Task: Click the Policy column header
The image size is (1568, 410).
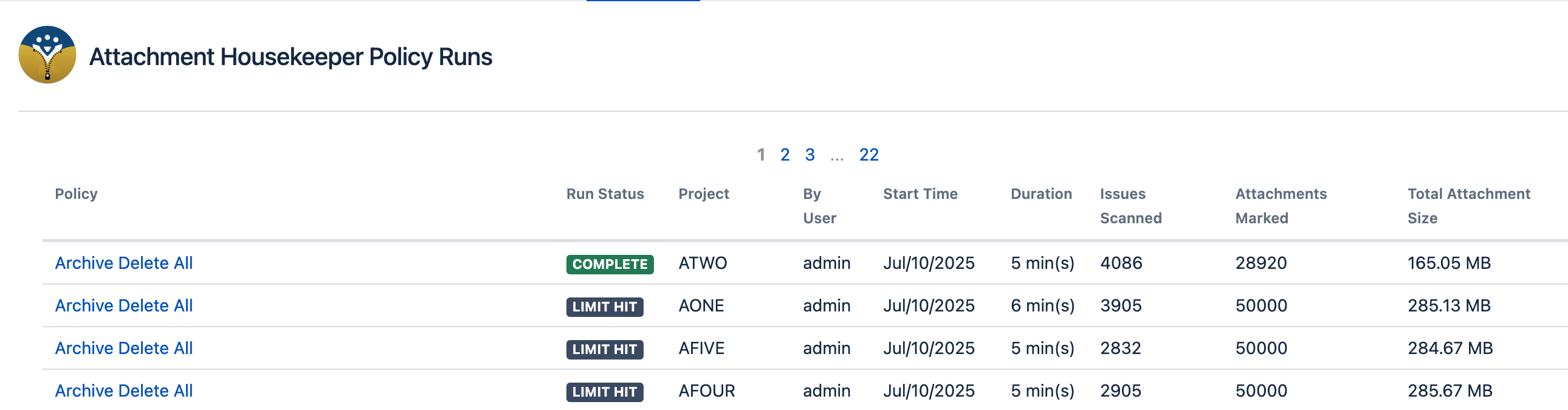Action: tap(76, 193)
